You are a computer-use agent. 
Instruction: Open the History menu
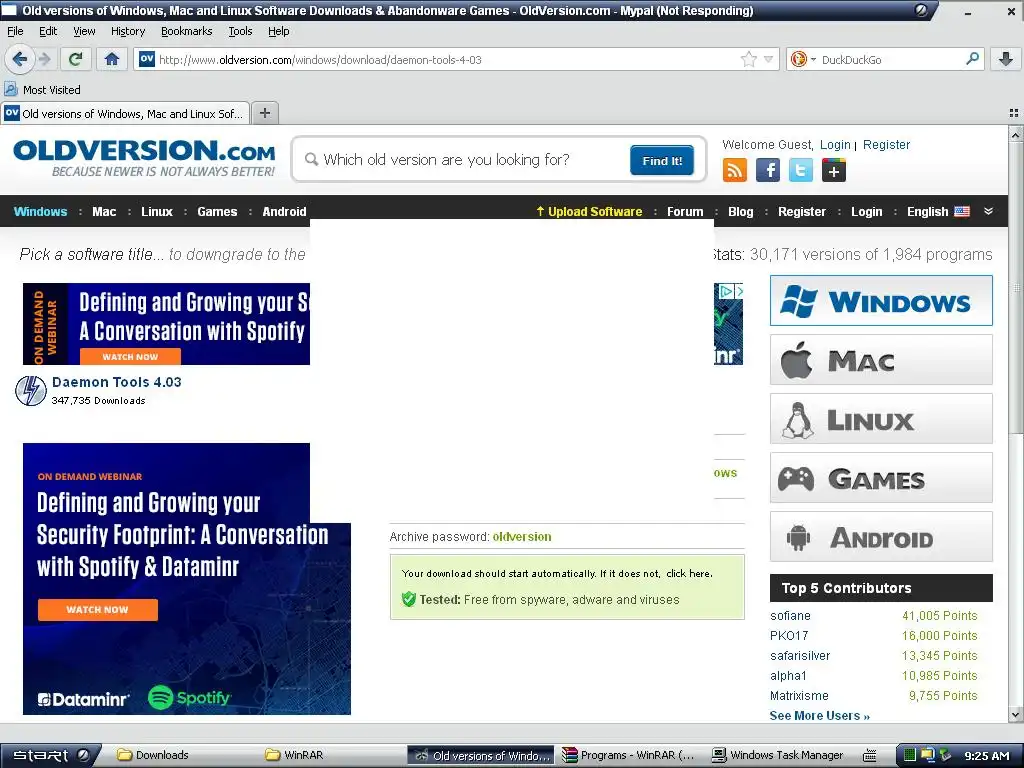tap(128, 31)
